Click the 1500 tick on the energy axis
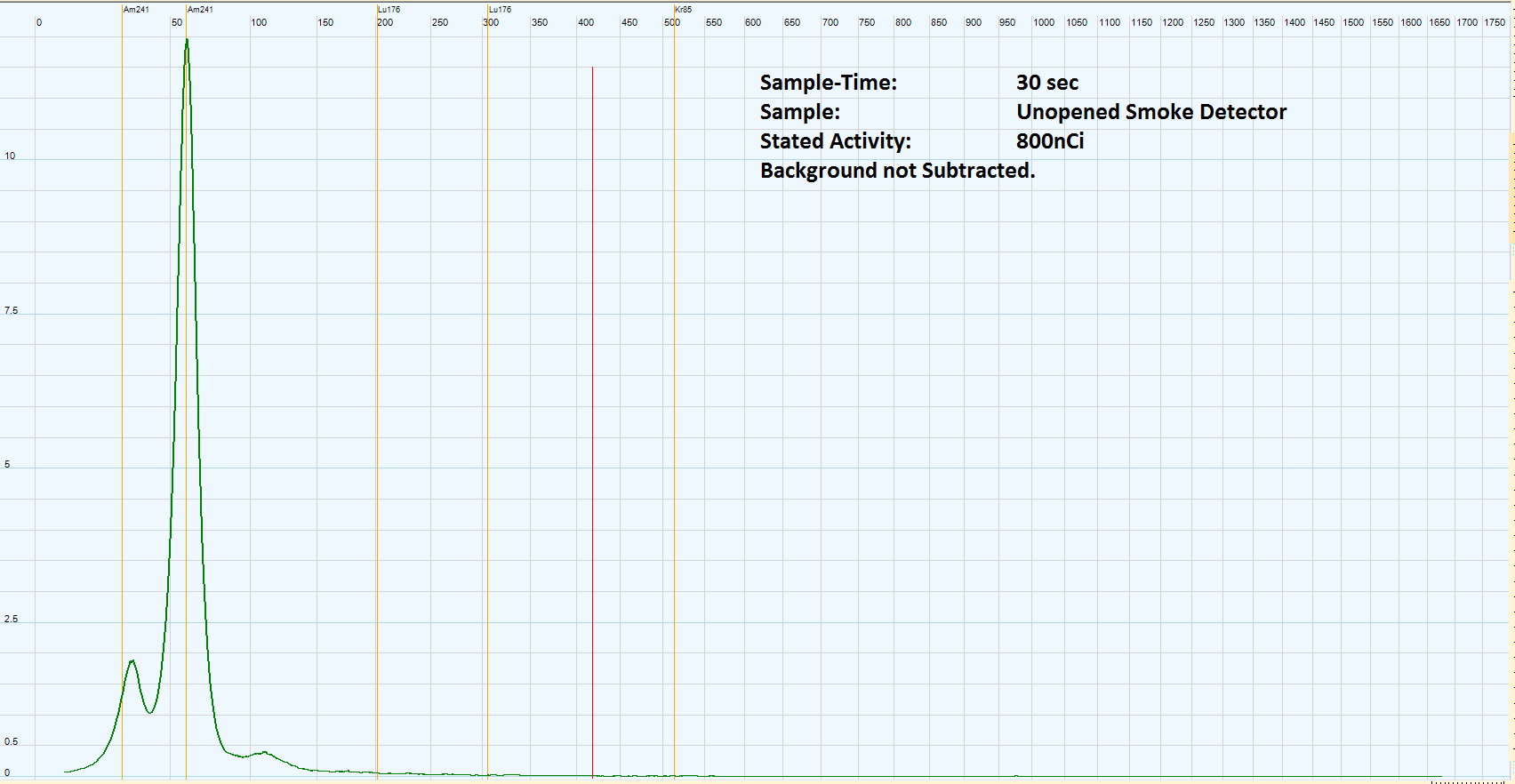The width and height of the screenshot is (1515, 784). [1353, 22]
